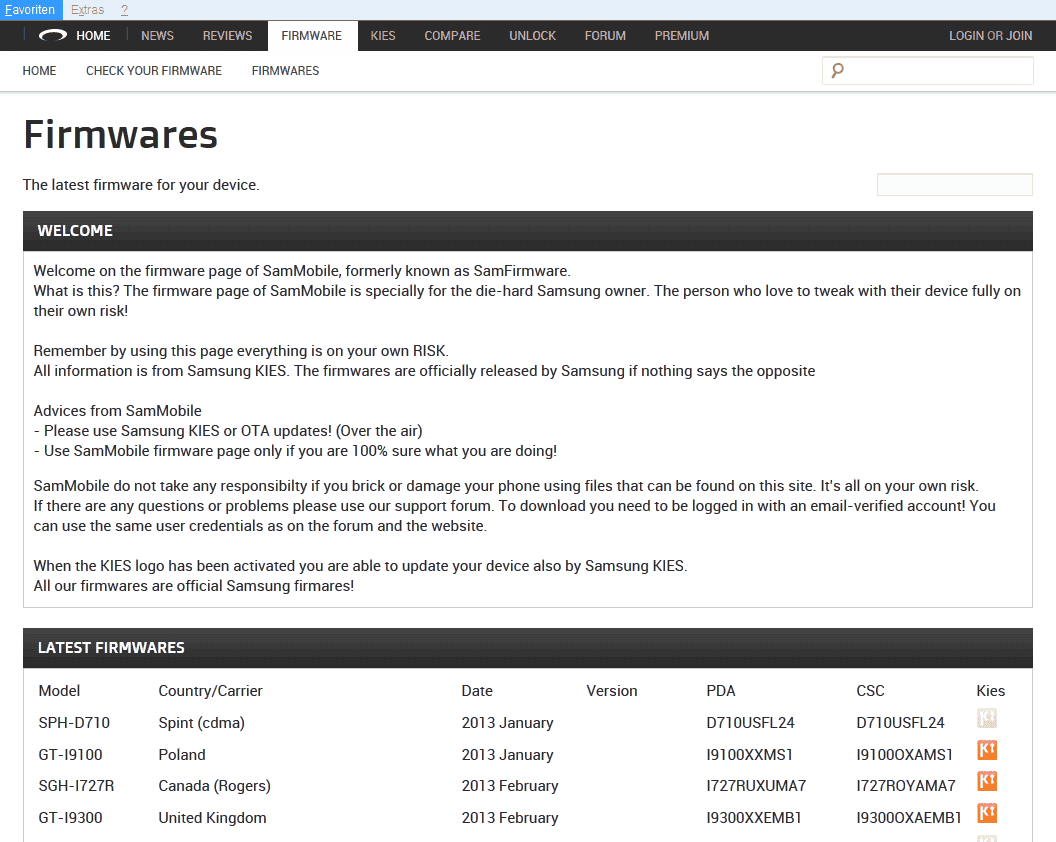Click LOGIN OR JOIN link

click(990, 36)
